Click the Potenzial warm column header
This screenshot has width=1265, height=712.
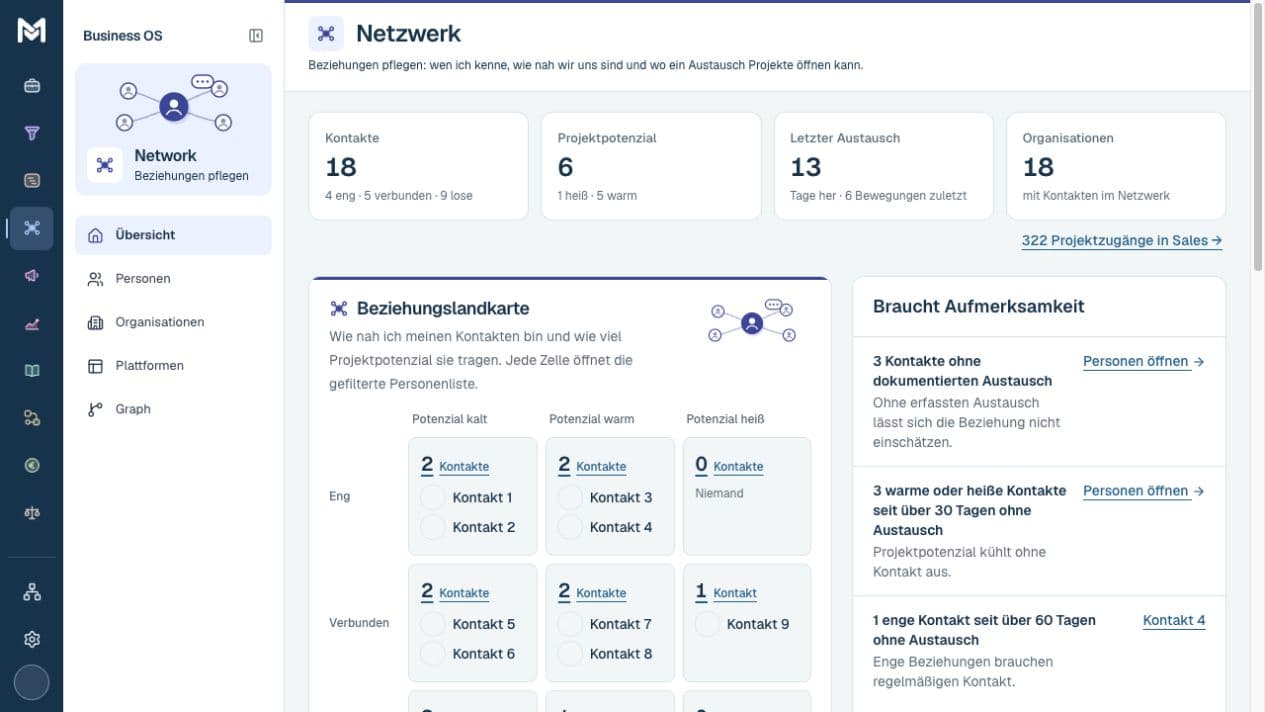click(592, 419)
